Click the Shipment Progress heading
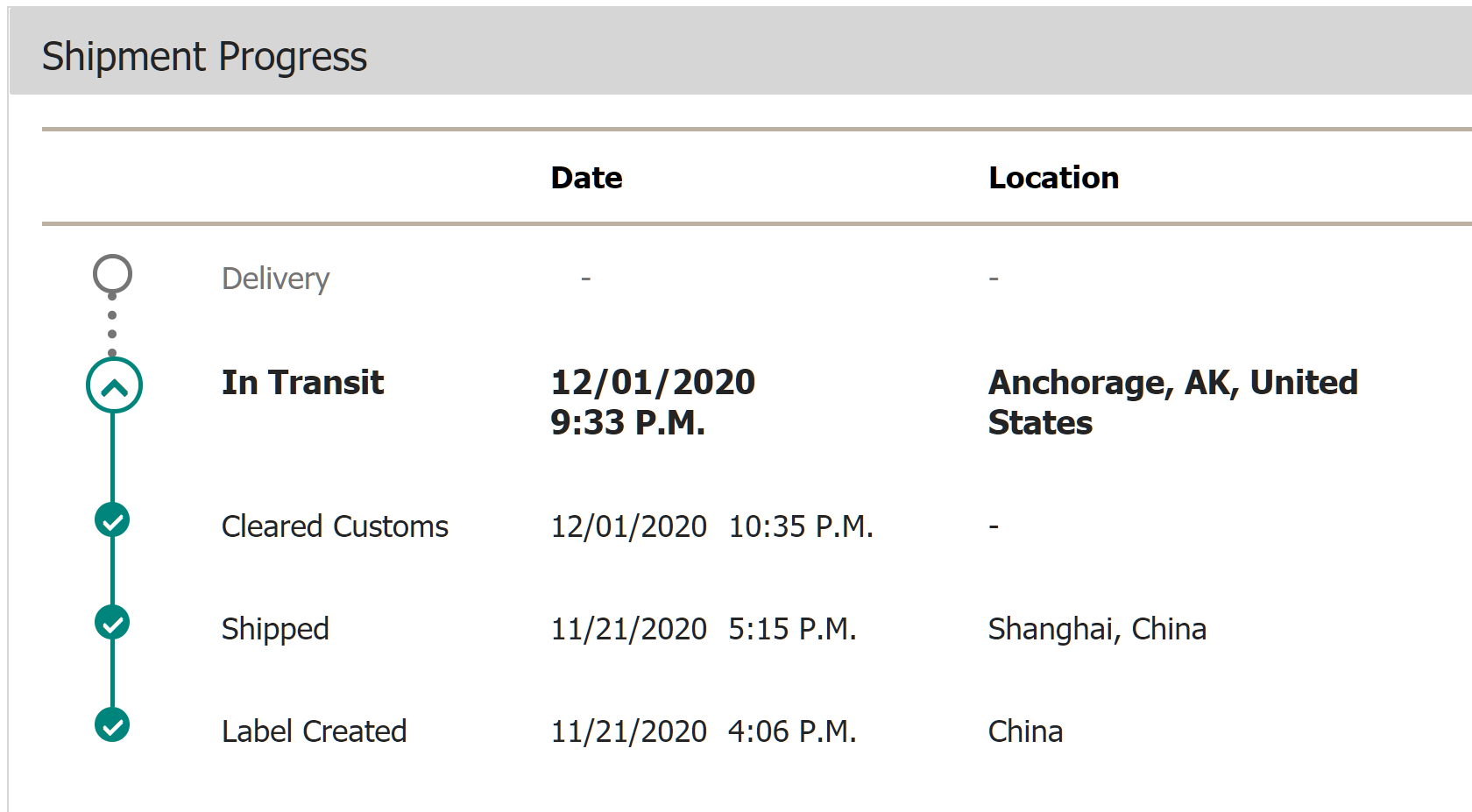Screen dimensions: 1472x812 point(204,57)
